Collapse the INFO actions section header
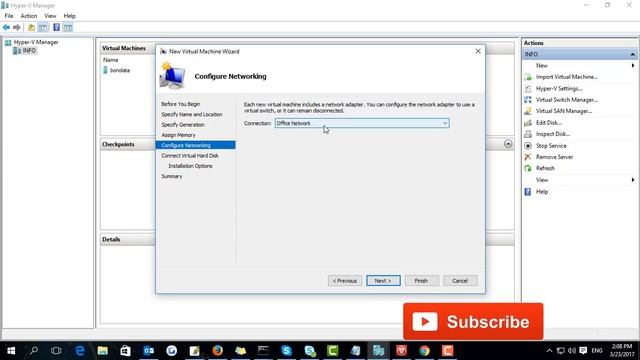This screenshot has width=640, height=360. tap(632, 54)
